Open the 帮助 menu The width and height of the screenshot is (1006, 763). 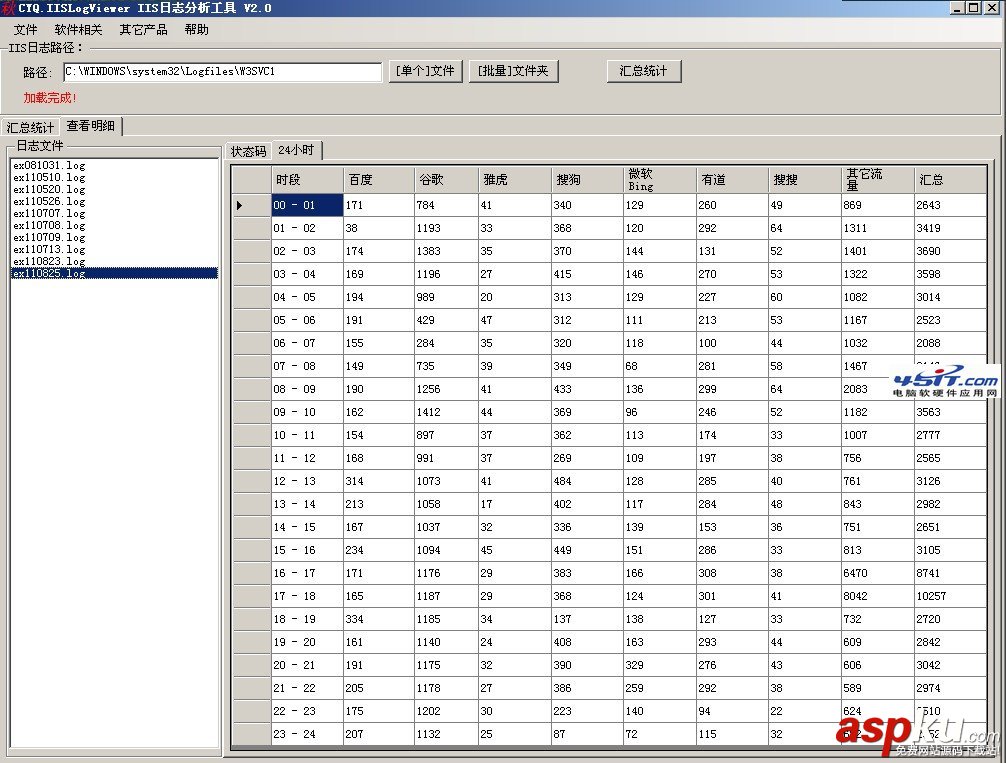(x=196, y=30)
